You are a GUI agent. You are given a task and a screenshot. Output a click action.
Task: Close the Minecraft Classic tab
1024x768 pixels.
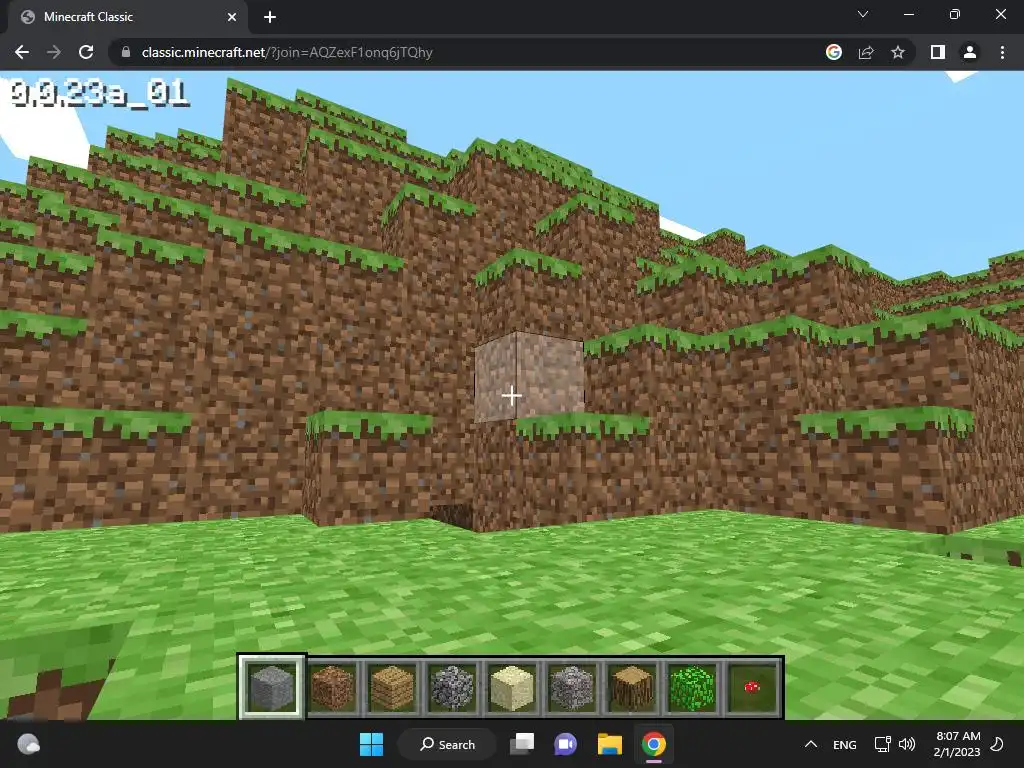point(232,17)
